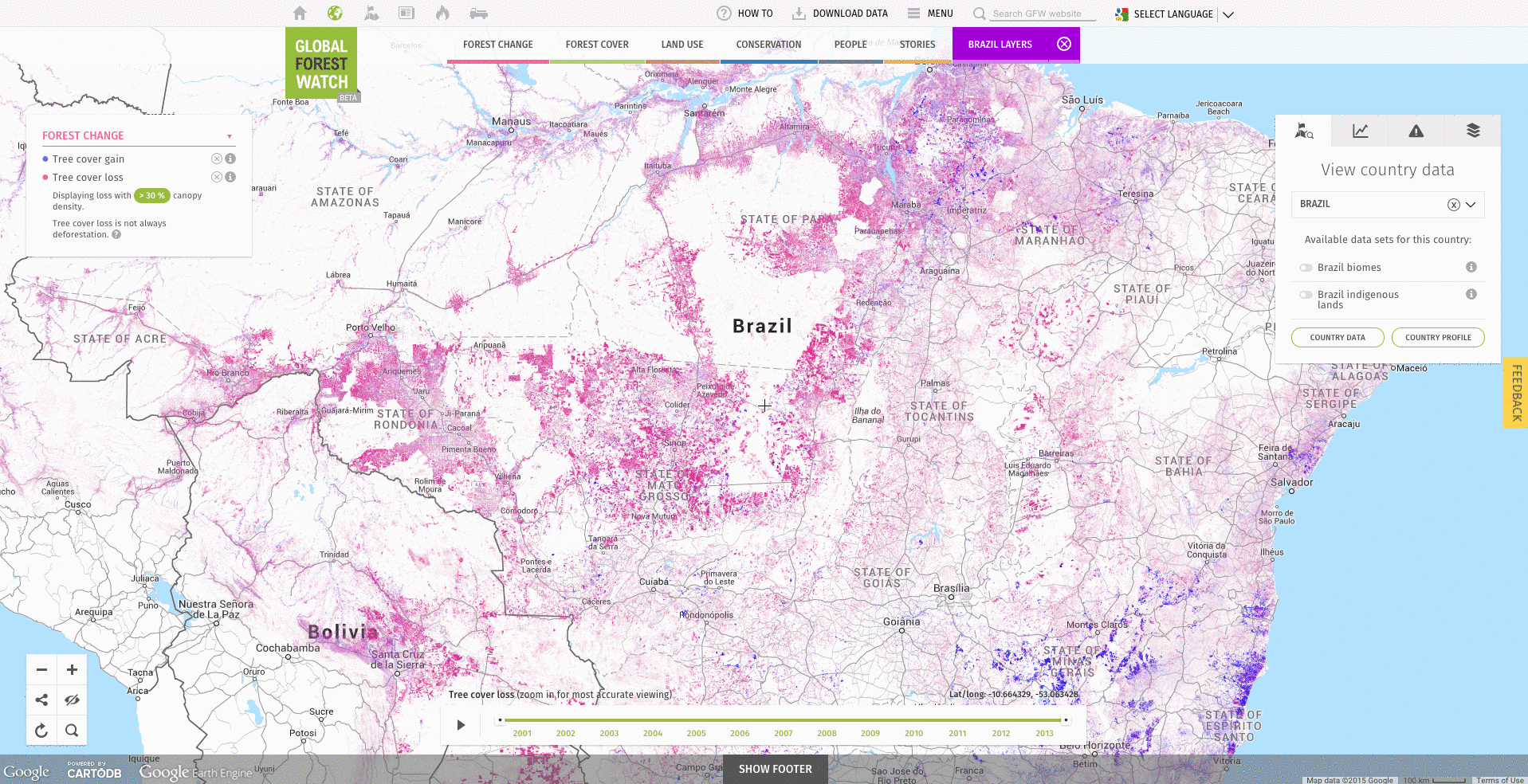
Task: Zoom in the map
Action: [72, 670]
